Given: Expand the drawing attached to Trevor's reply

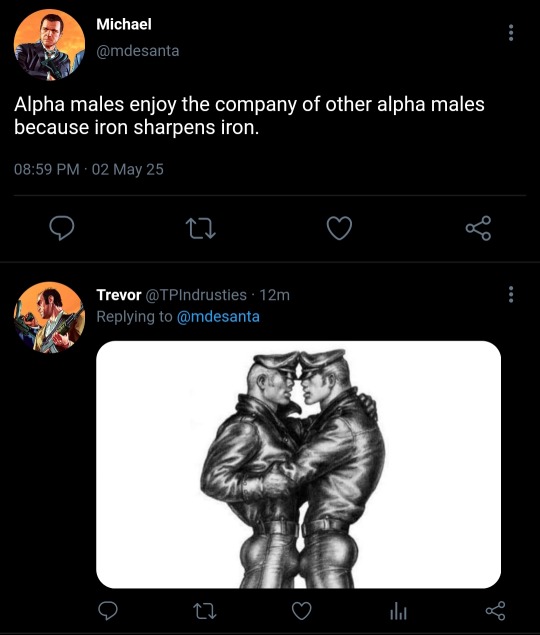Looking at the screenshot, I should pos(299,465).
